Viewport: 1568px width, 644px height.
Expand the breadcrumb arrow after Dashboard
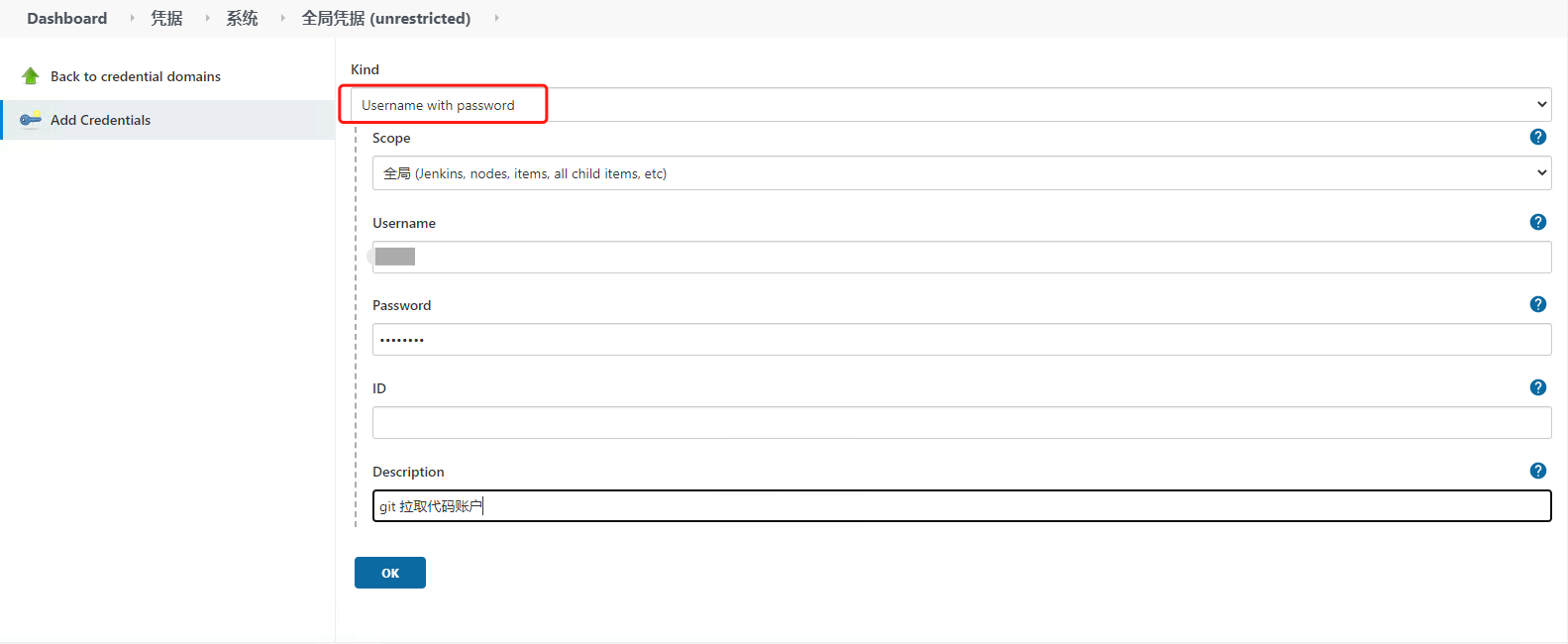point(132,18)
